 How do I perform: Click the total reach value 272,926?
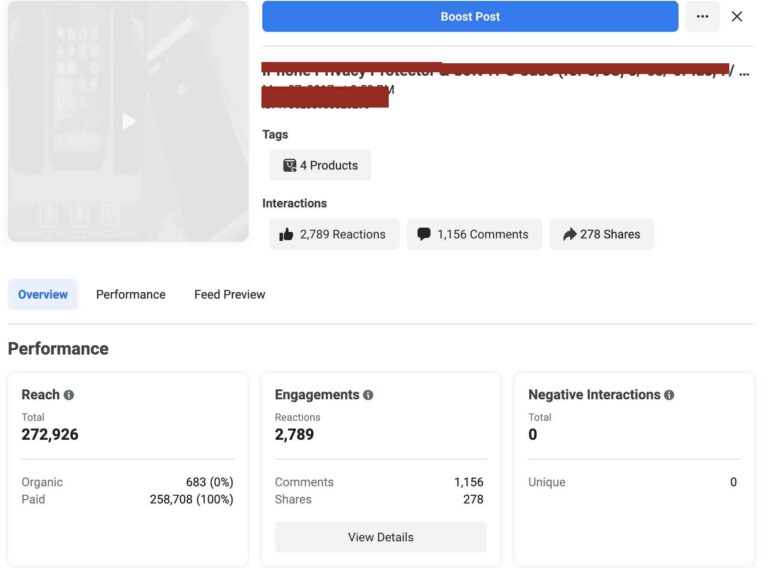point(50,434)
